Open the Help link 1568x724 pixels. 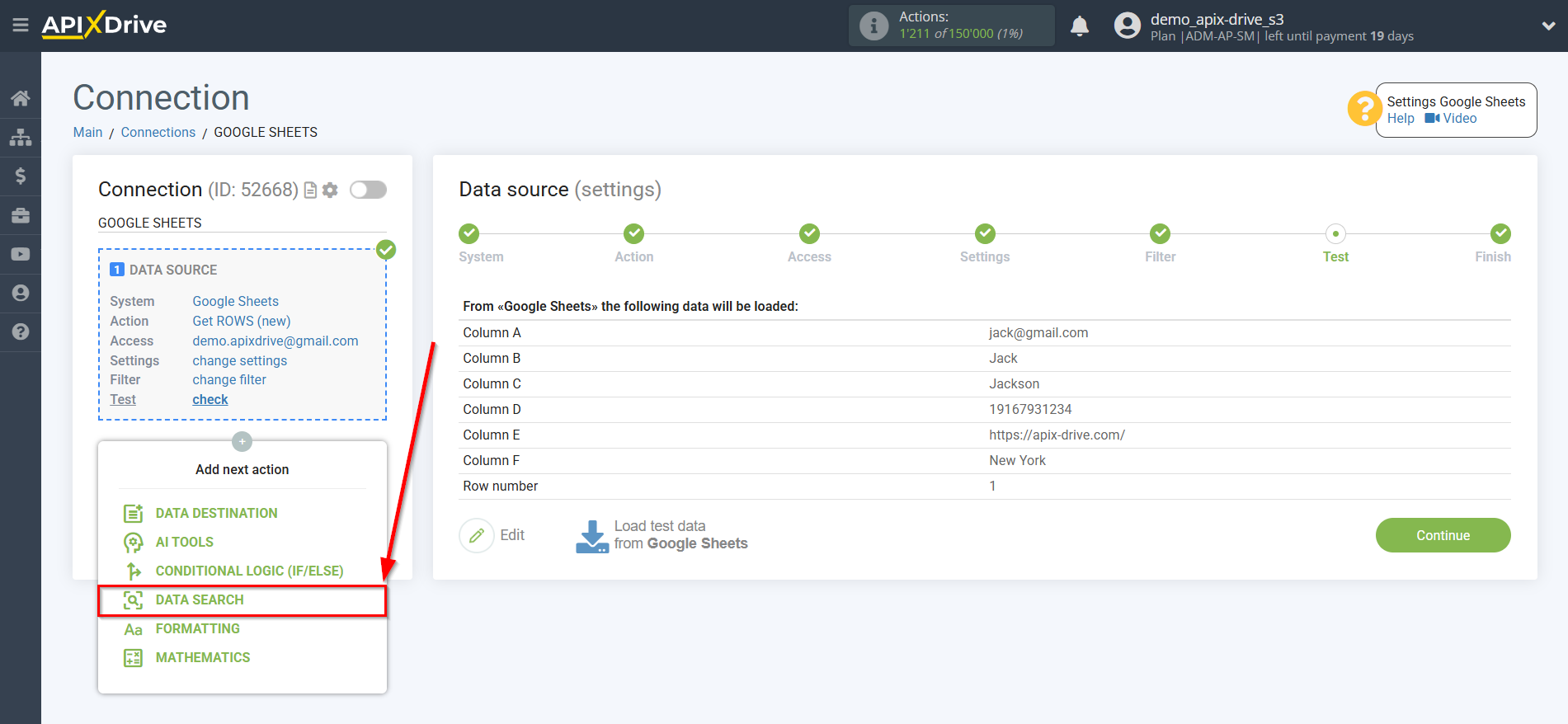(x=1401, y=119)
